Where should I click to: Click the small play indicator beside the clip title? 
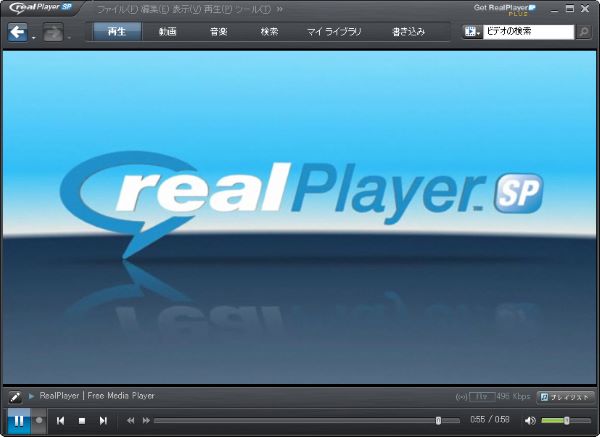pyautogui.click(x=31, y=396)
